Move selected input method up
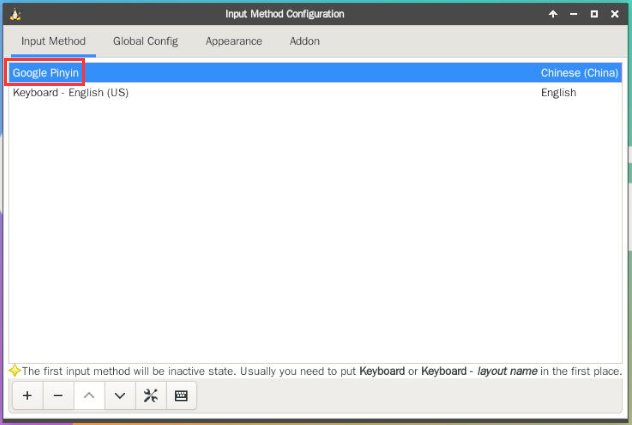The image size is (632, 425). pyautogui.click(x=89, y=396)
